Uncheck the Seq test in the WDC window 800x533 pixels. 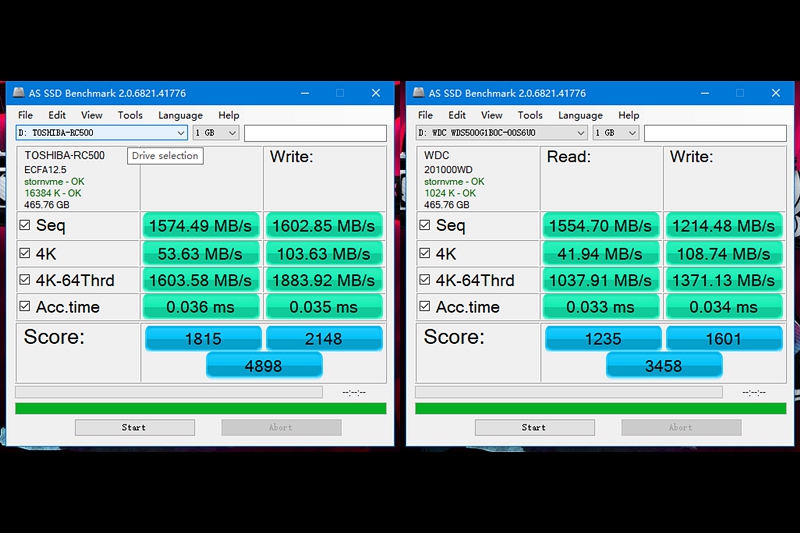[x=424, y=225]
